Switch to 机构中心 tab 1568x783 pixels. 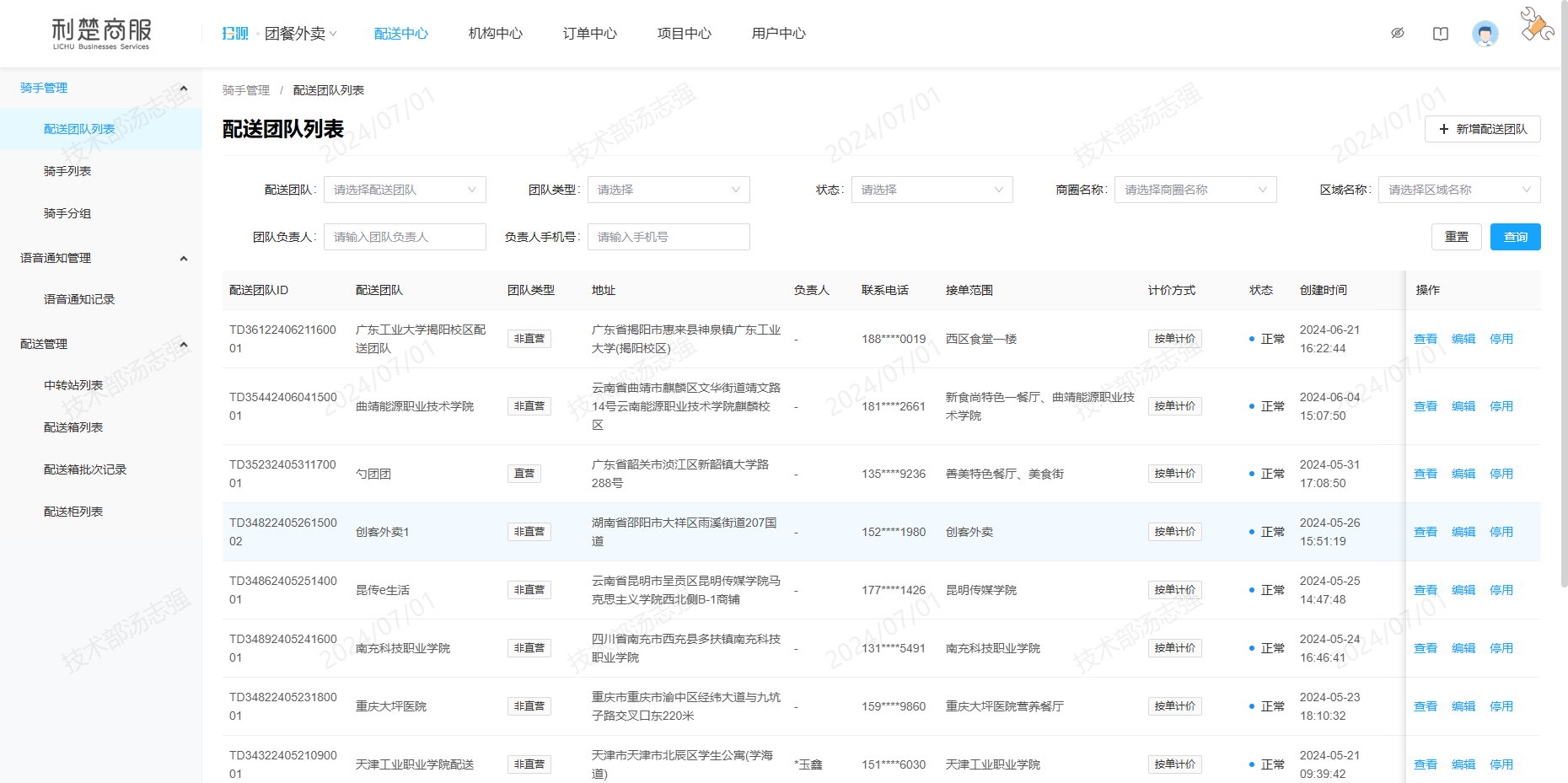pos(496,34)
